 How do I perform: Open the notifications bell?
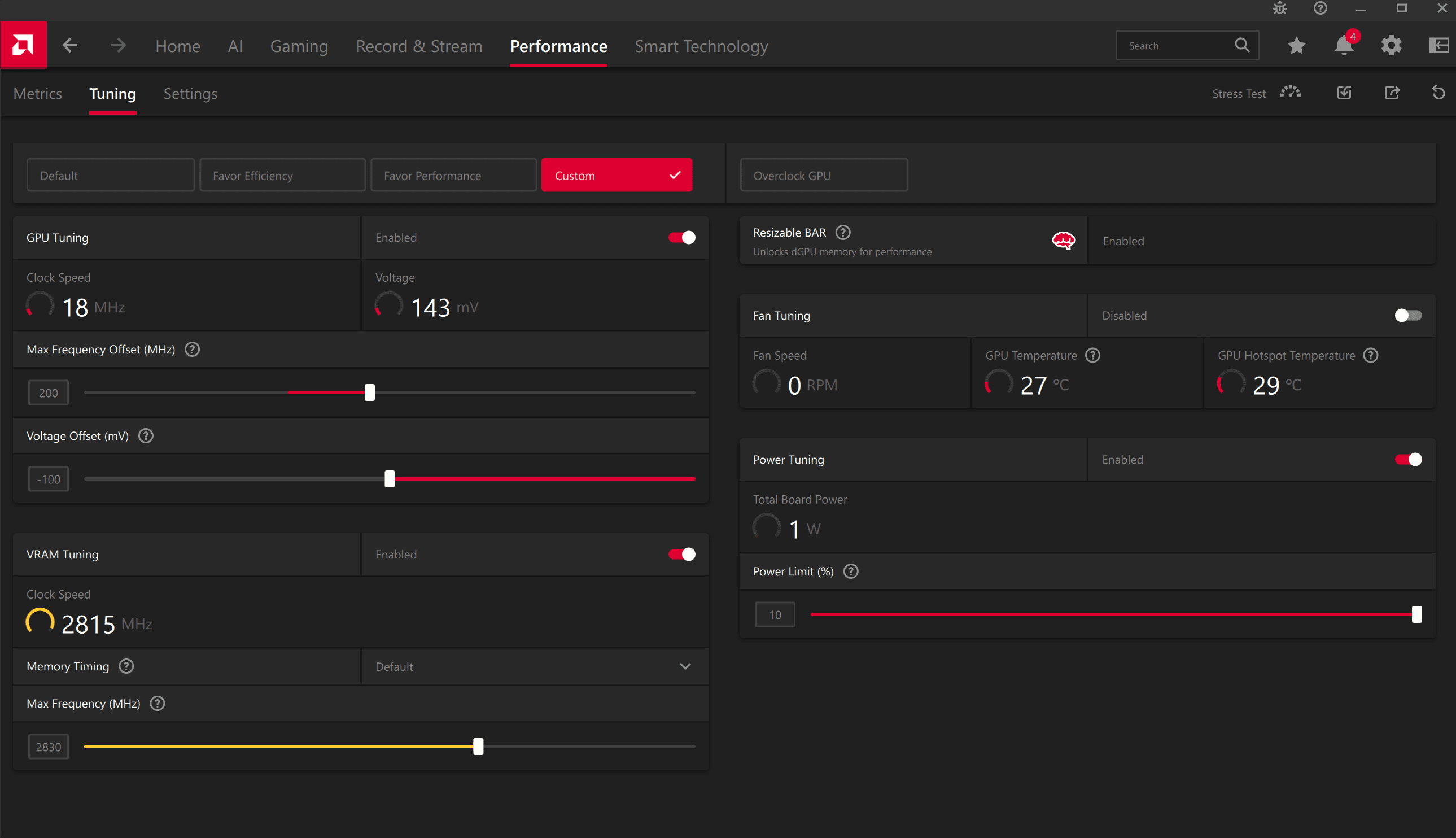tap(1344, 46)
